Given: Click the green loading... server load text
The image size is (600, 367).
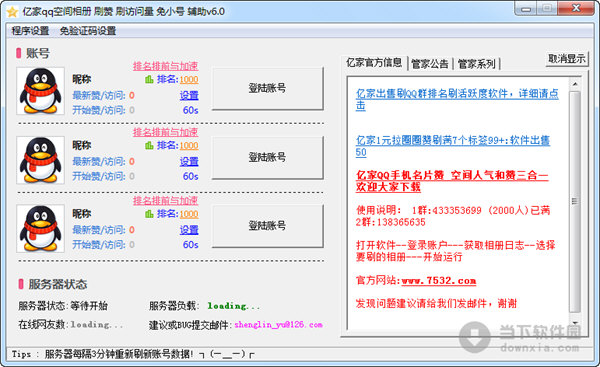Looking at the screenshot, I should pyautogui.click(x=233, y=306).
